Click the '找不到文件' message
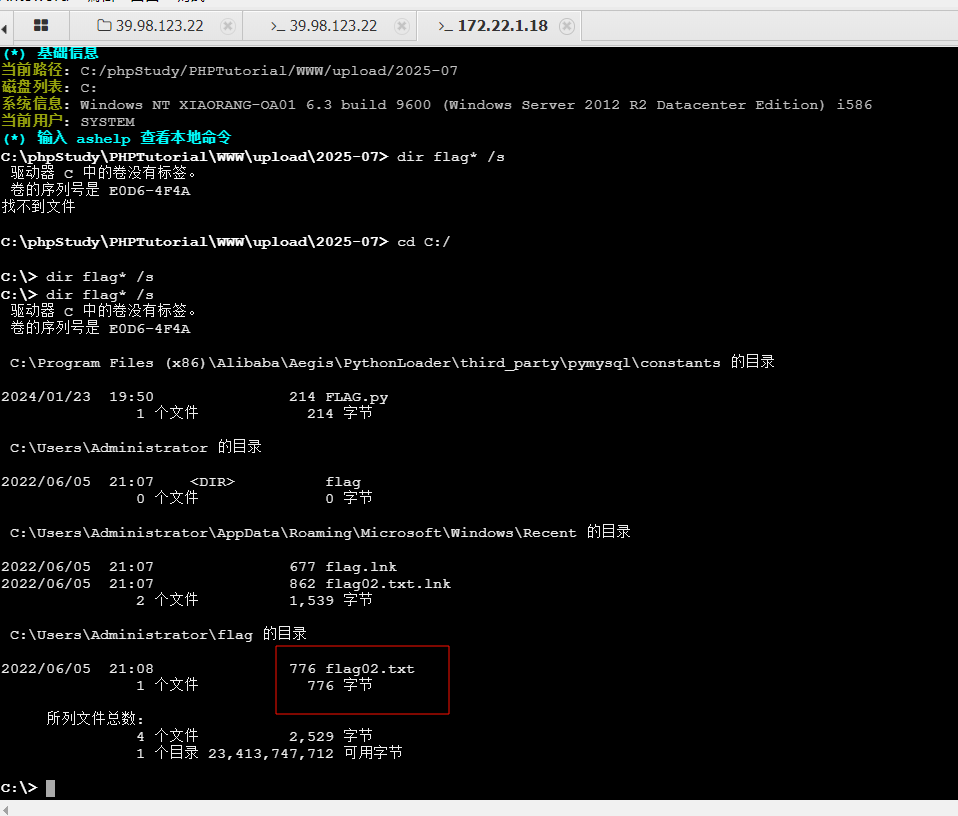The height and width of the screenshot is (816, 958). (x=38, y=207)
